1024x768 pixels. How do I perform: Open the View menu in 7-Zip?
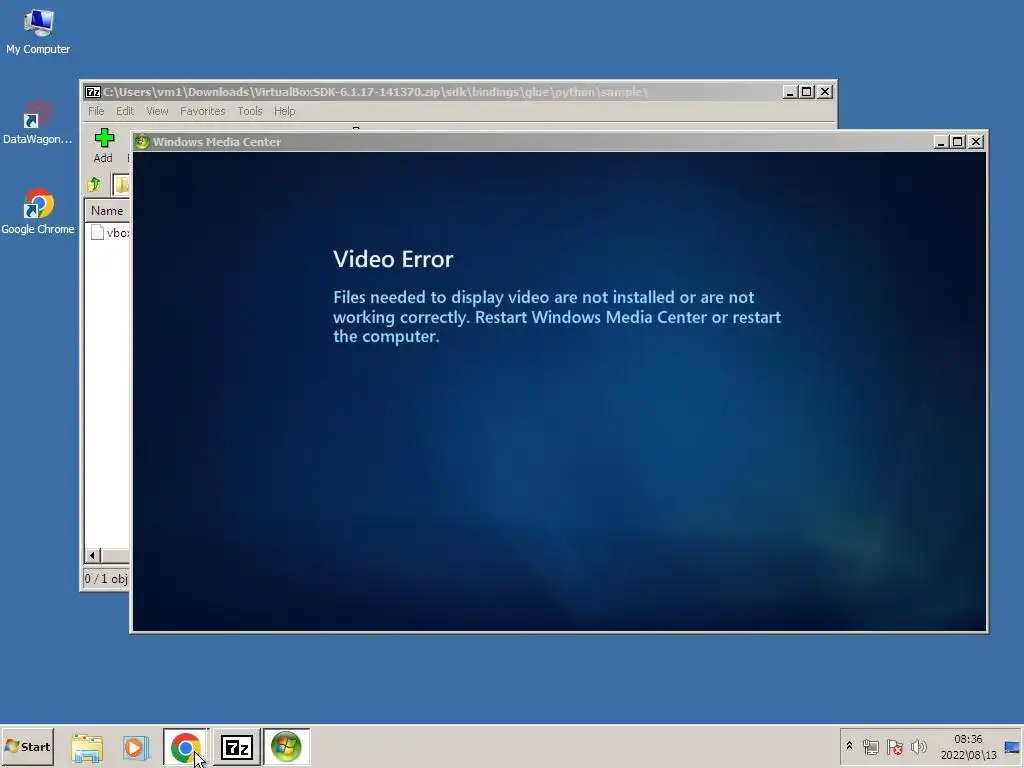tap(157, 111)
